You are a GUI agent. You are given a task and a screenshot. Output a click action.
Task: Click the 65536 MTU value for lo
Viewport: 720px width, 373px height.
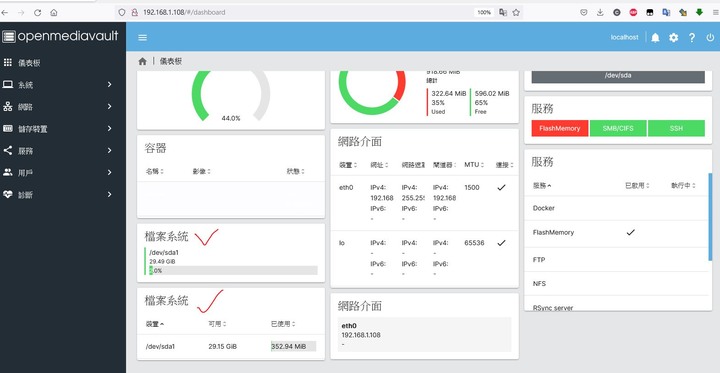pos(474,243)
